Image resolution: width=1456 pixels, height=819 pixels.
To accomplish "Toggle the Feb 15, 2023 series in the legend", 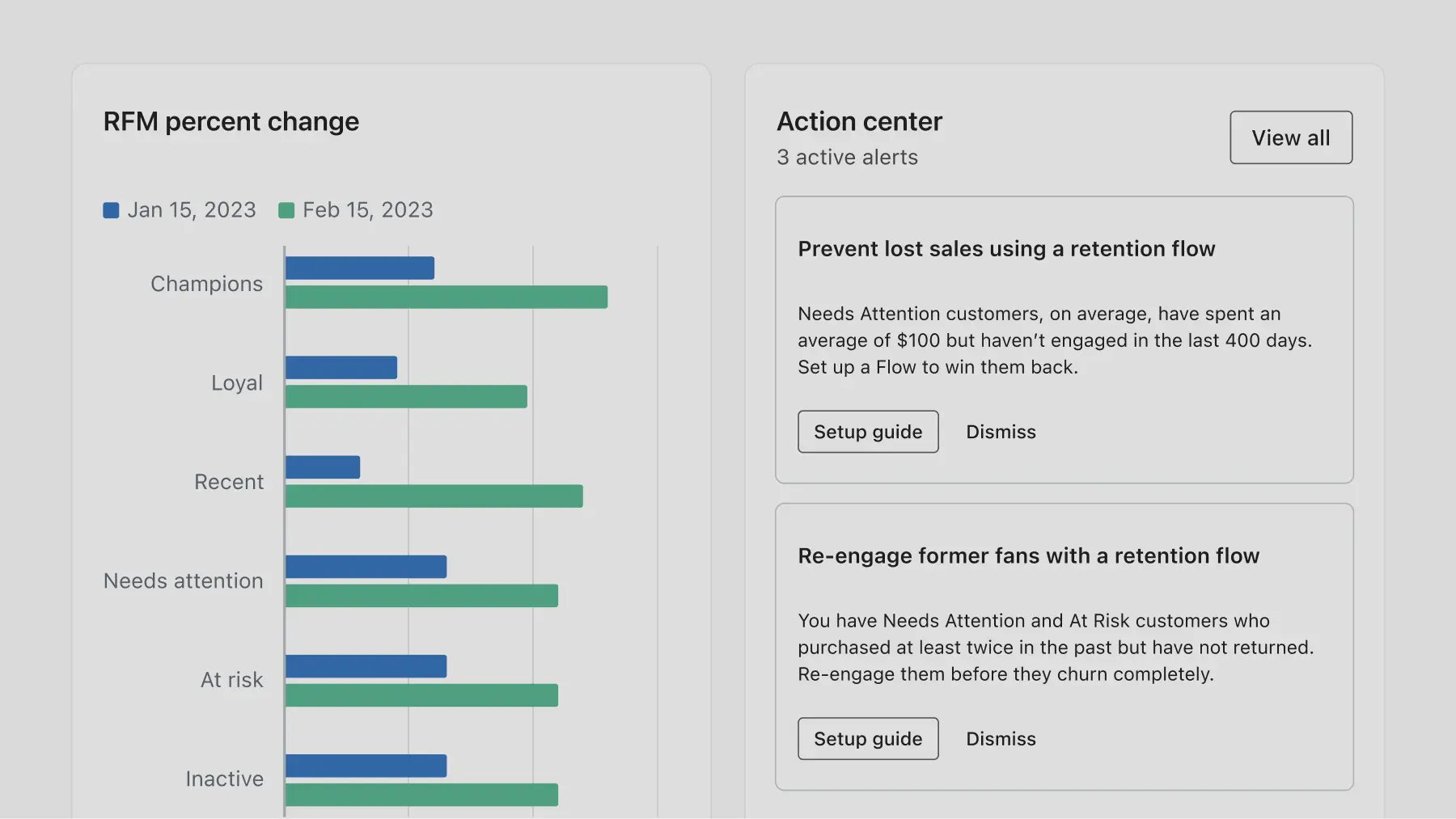I will (x=356, y=209).
